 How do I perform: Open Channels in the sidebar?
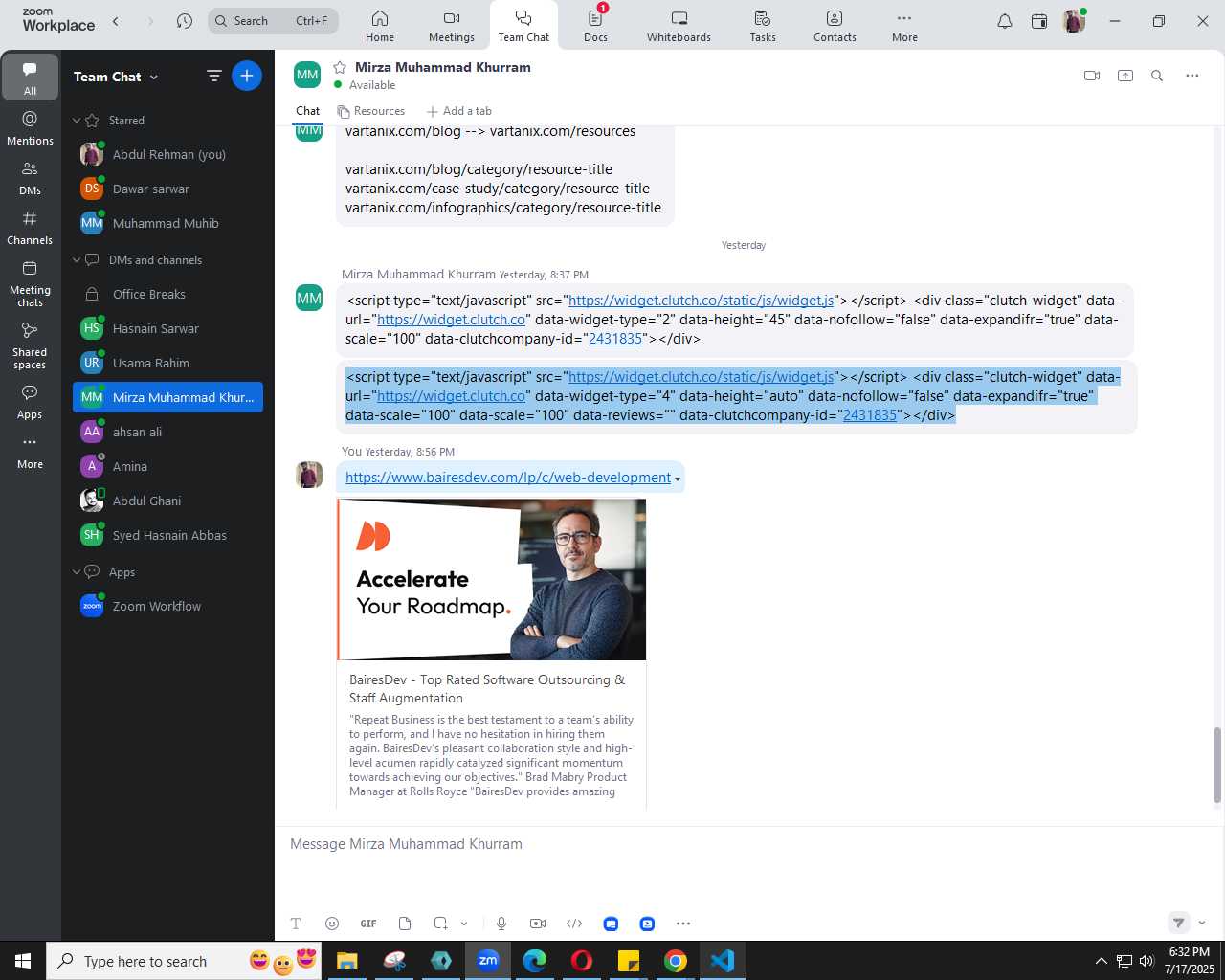pos(30,228)
